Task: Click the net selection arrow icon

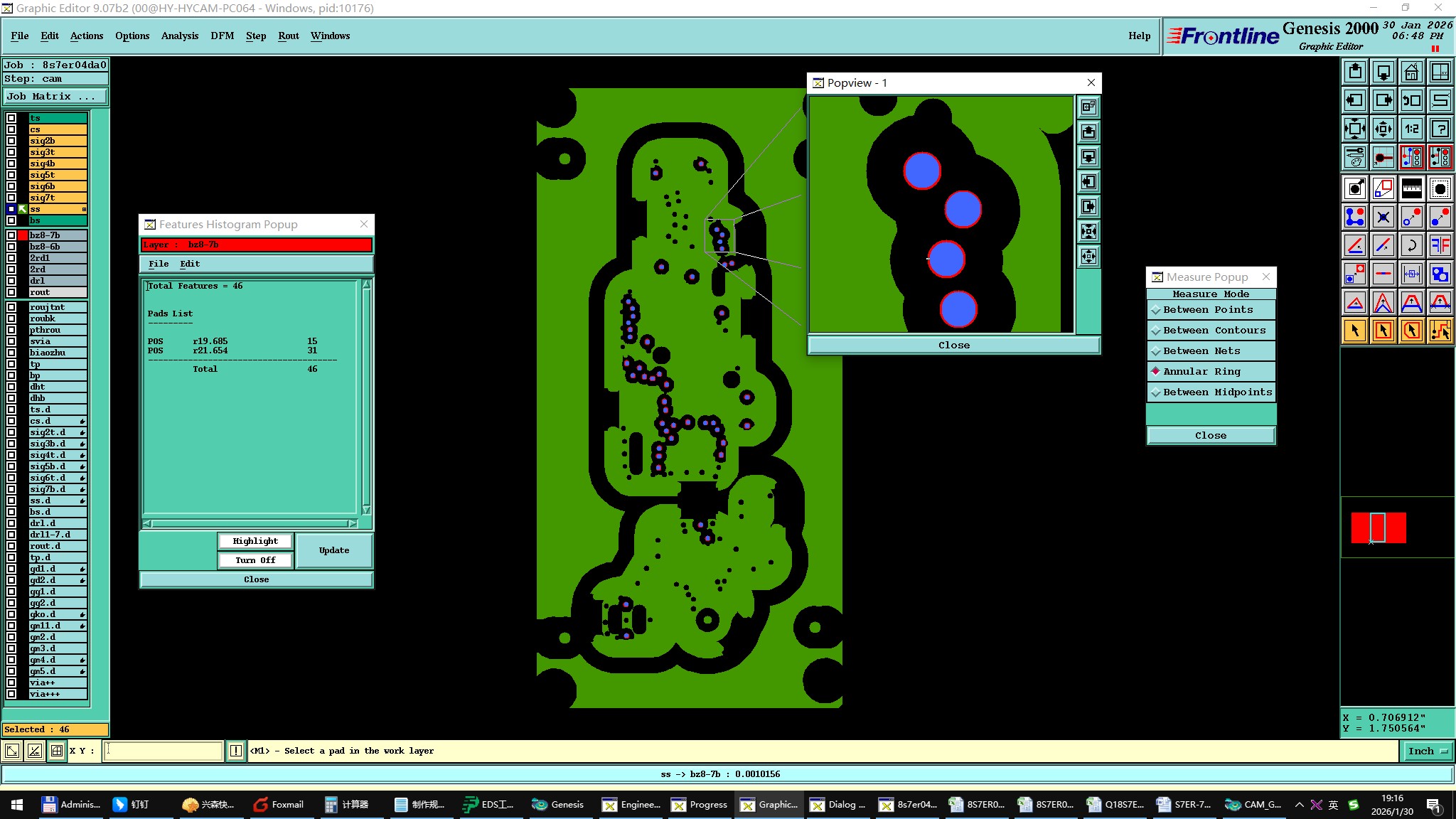Action: pyautogui.click(x=1440, y=331)
